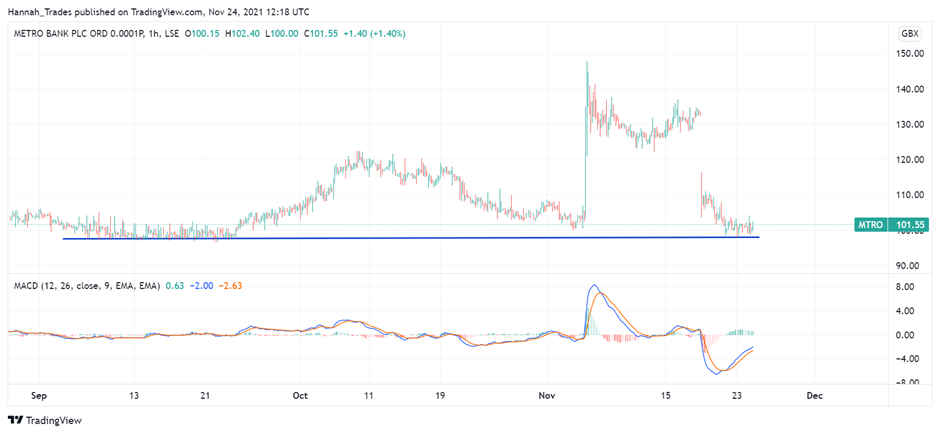Select the blue horizontal support line drawing
940x434 pixels.
(411, 238)
